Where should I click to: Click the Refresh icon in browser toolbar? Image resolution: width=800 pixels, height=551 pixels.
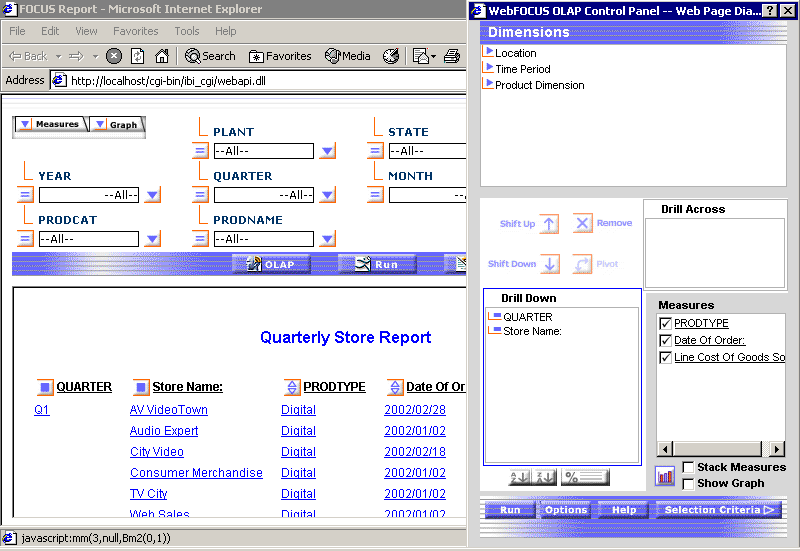tap(138, 56)
